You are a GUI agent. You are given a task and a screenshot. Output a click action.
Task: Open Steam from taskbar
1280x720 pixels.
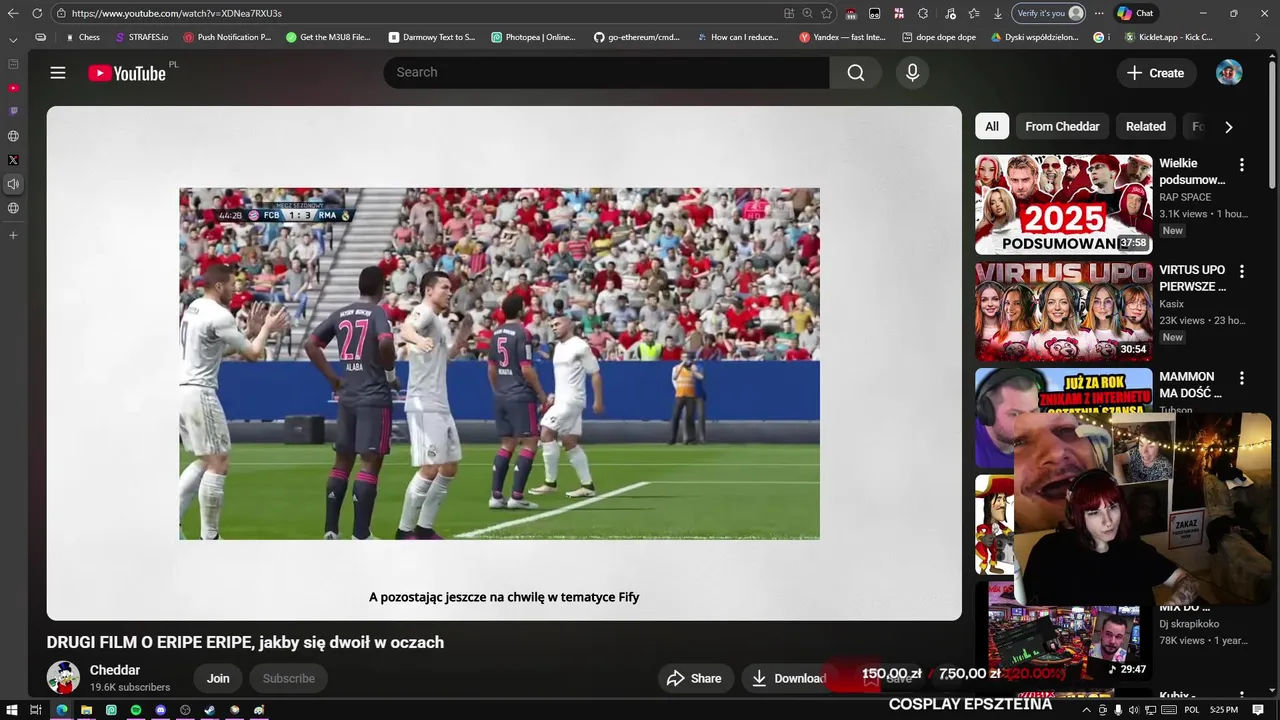209,710
